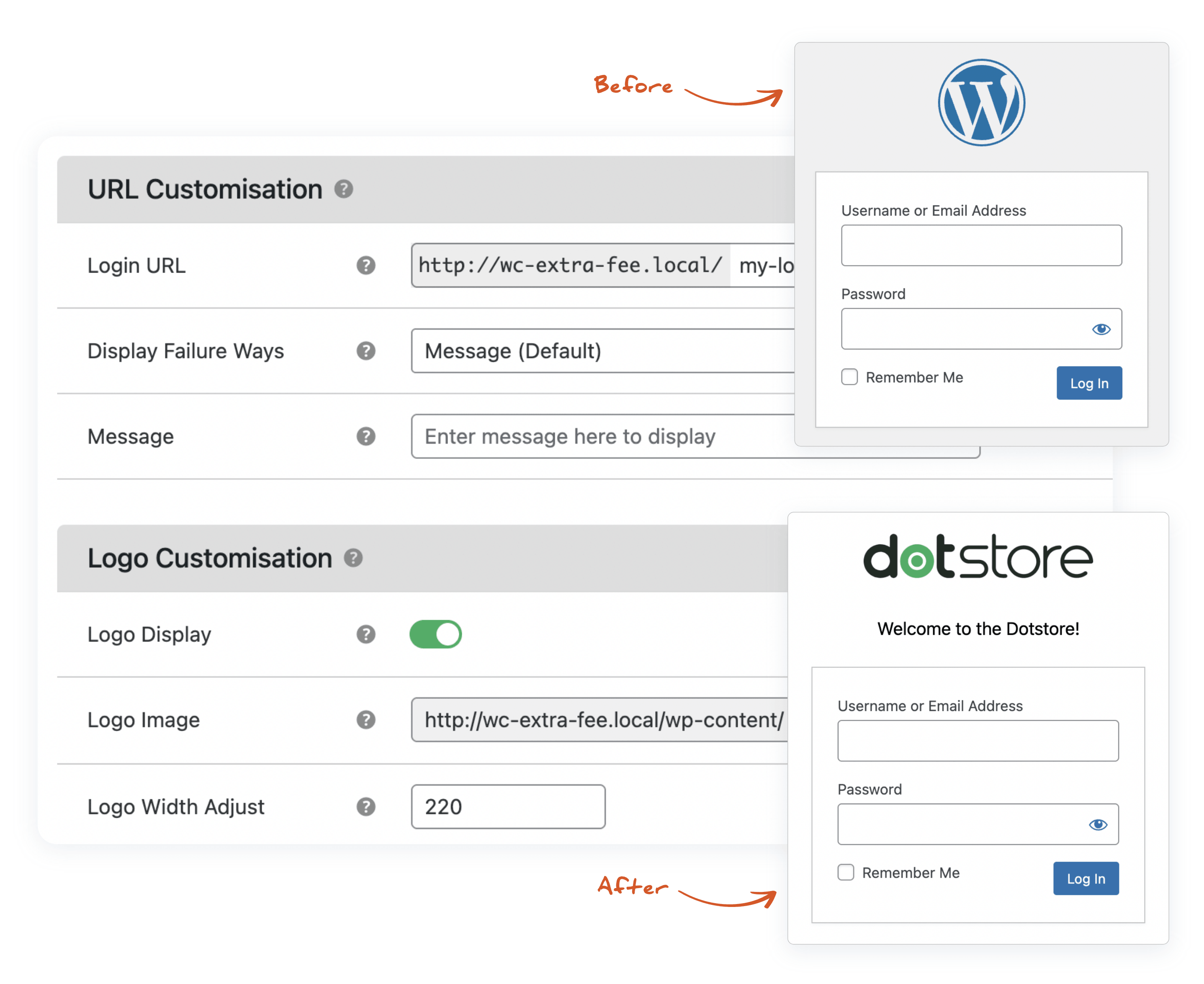Click help icon for Display Failure Ways
Viewport: 1204px width, 984px height.
tap(366, 351)
